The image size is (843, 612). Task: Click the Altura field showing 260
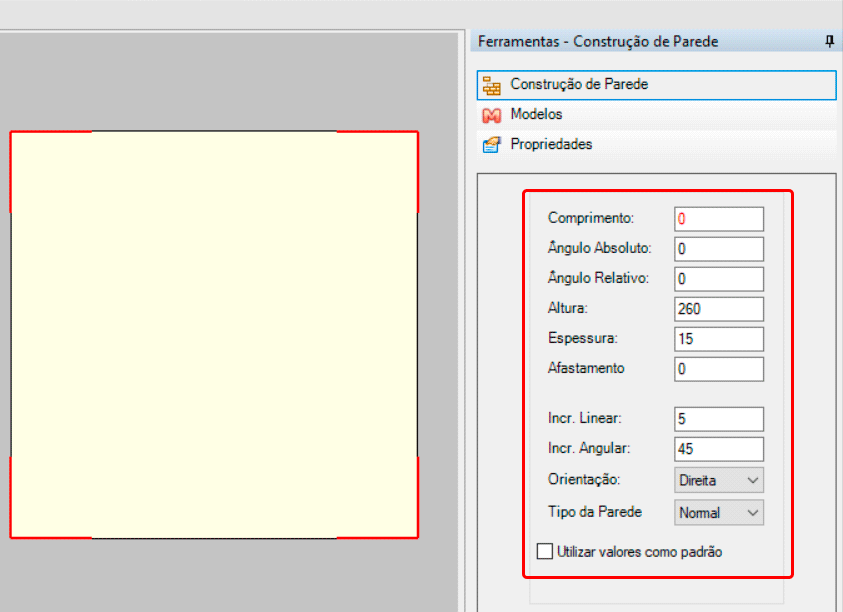719,309
